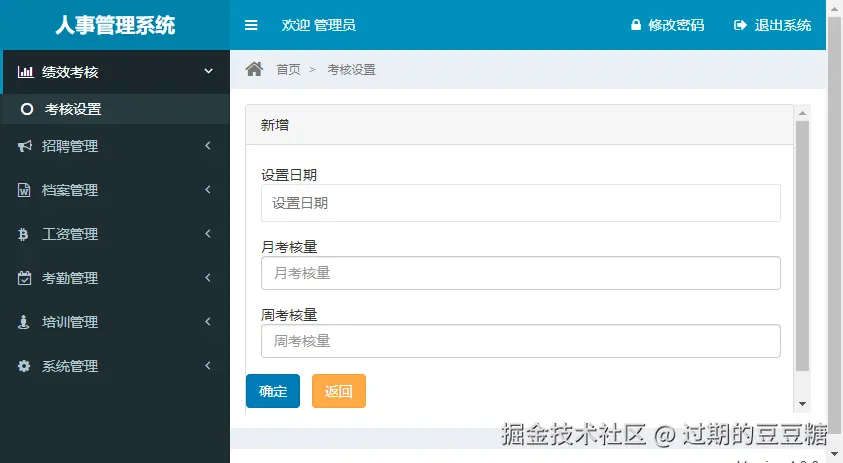Expand the 考勤管理 chevron arrow

click(208, 278)
